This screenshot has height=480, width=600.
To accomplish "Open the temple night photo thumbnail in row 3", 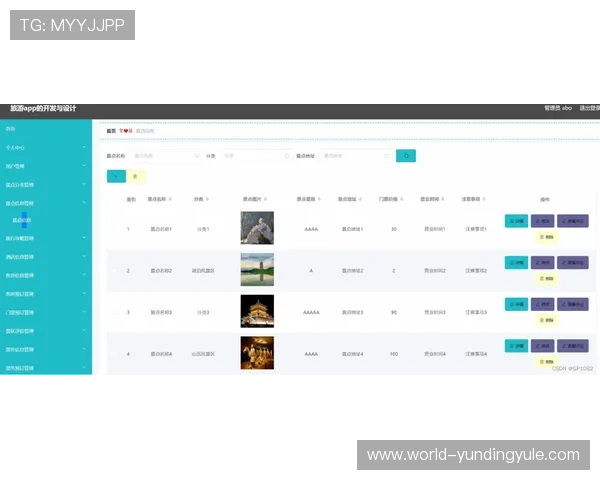I will point(256,311).
